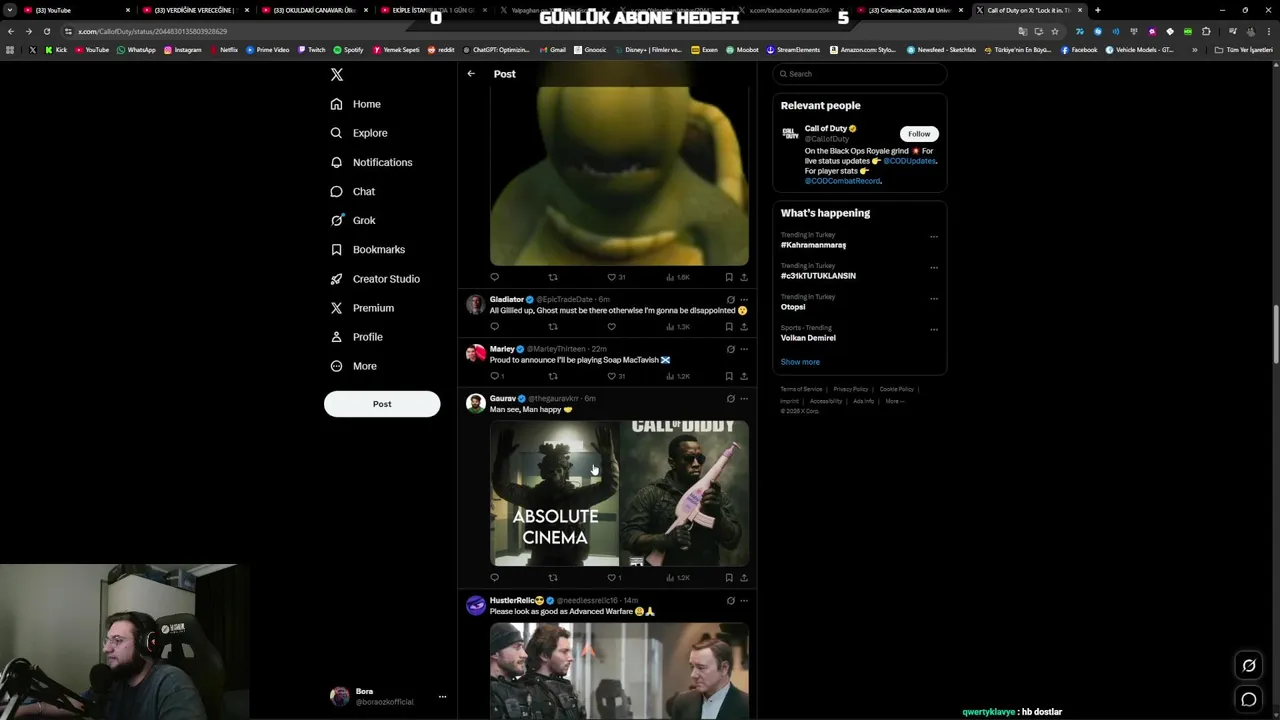Open Profile in the X sidebar
Image resolution: width=1280 pixels, height=720 pixels.
tap(357, 337)
